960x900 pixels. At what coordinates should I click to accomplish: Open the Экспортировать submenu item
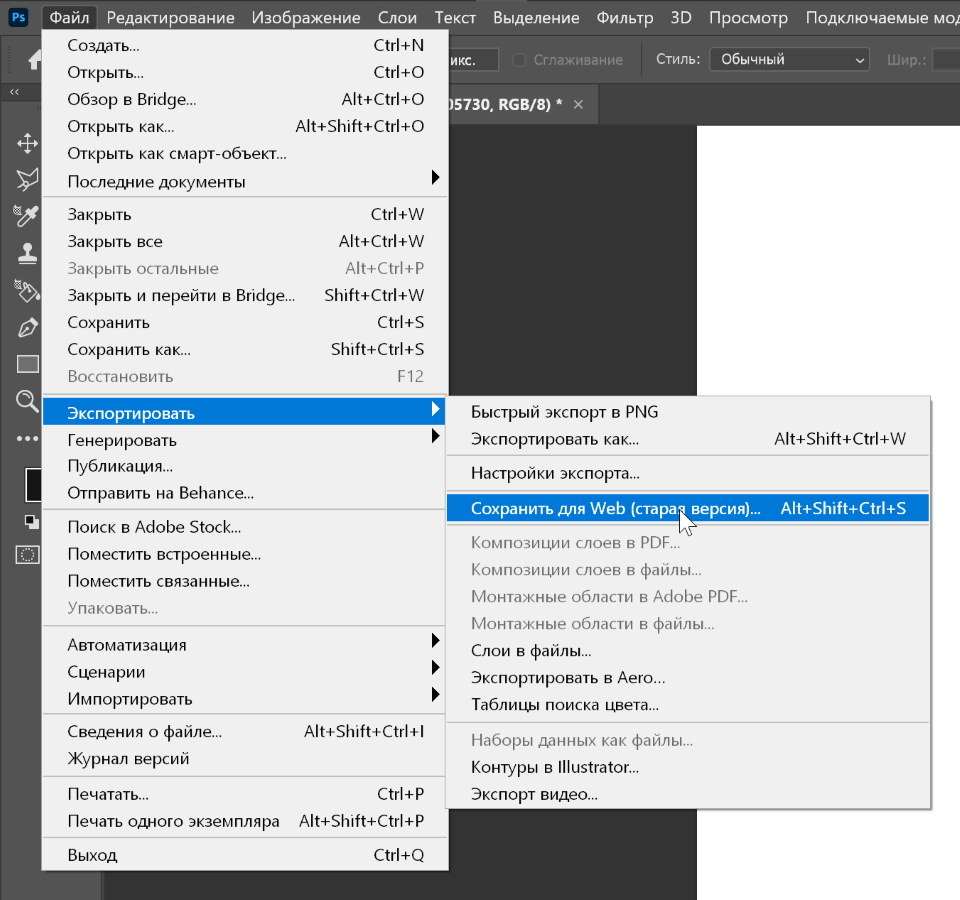point(245,413)
